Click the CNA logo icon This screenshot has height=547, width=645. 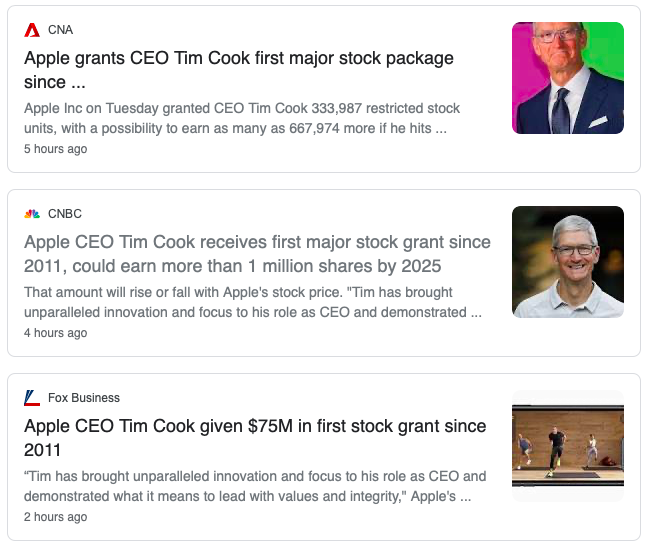tap(32, 30)
